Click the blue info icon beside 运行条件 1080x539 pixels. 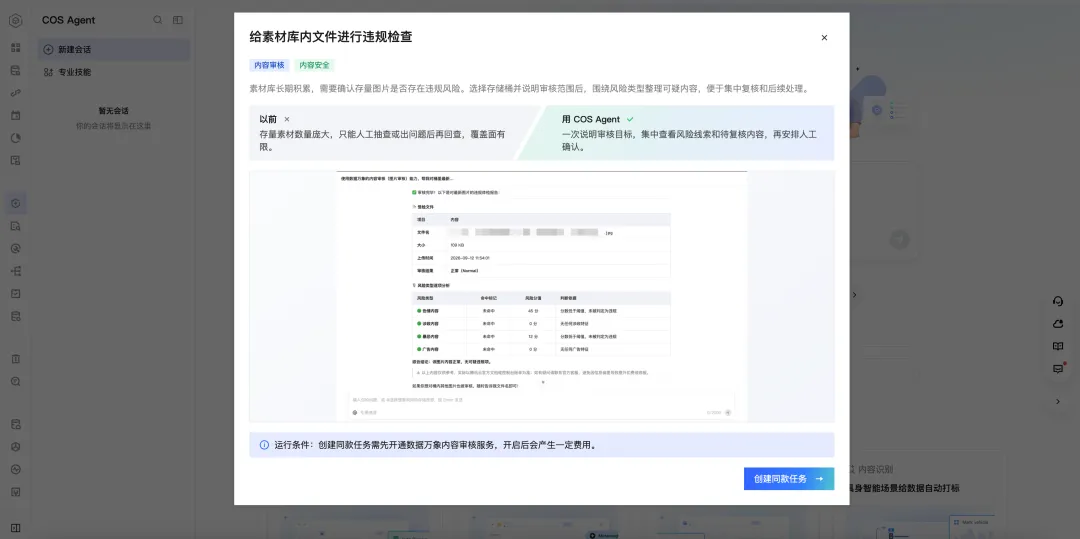pyautogui.click(x=264, y=445)
